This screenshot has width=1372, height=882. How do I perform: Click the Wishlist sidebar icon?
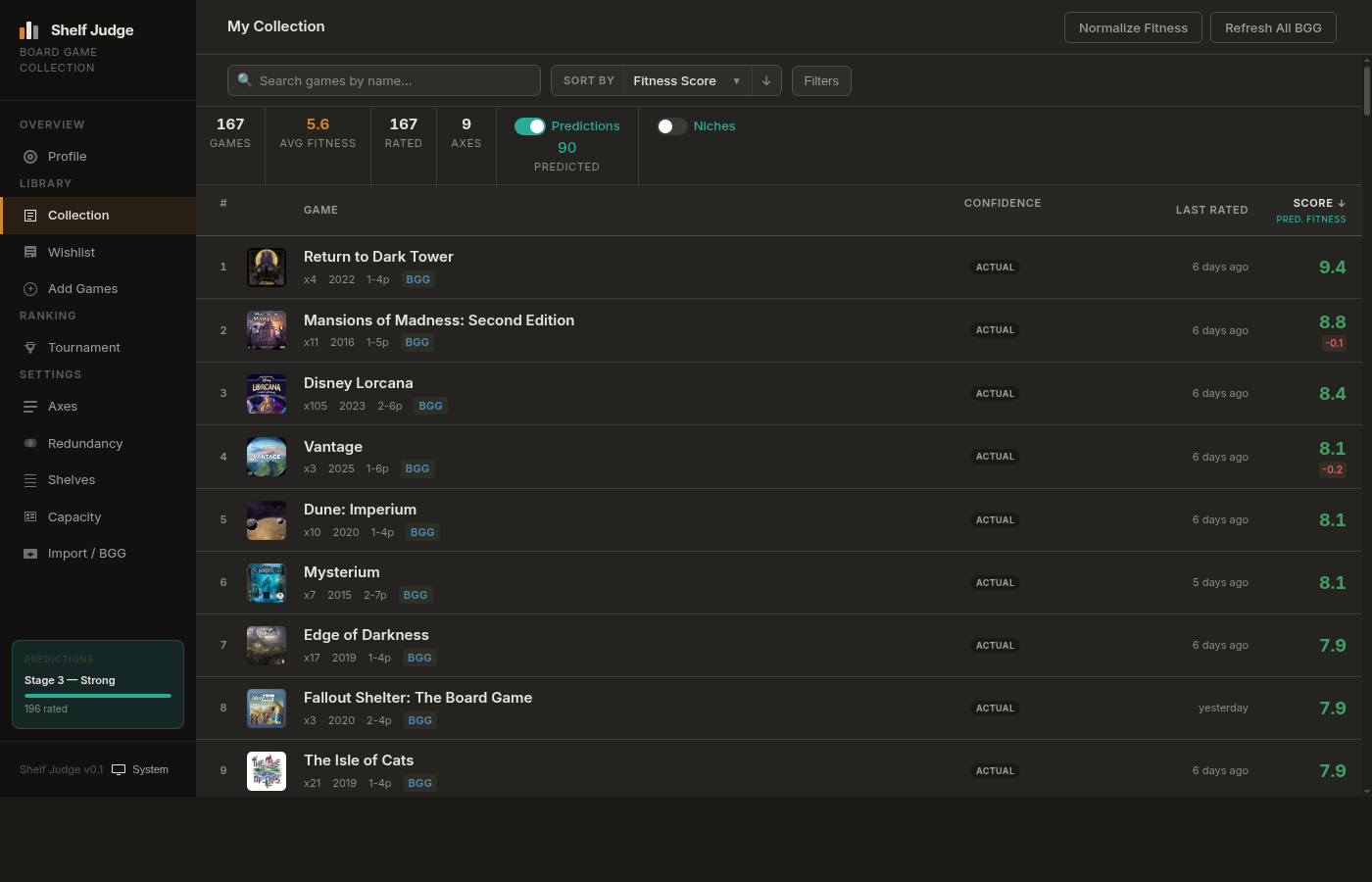[30, 253]
